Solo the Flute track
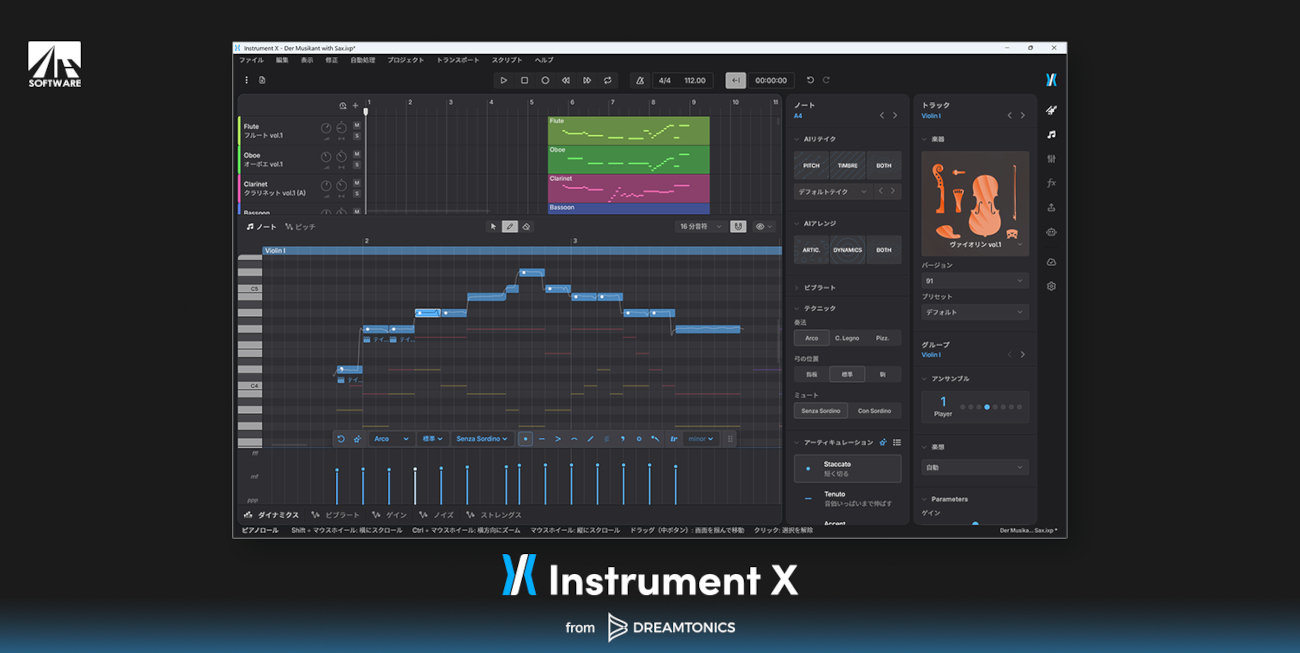The height and width of the screenshot is (653, 1300). (357, 135)
